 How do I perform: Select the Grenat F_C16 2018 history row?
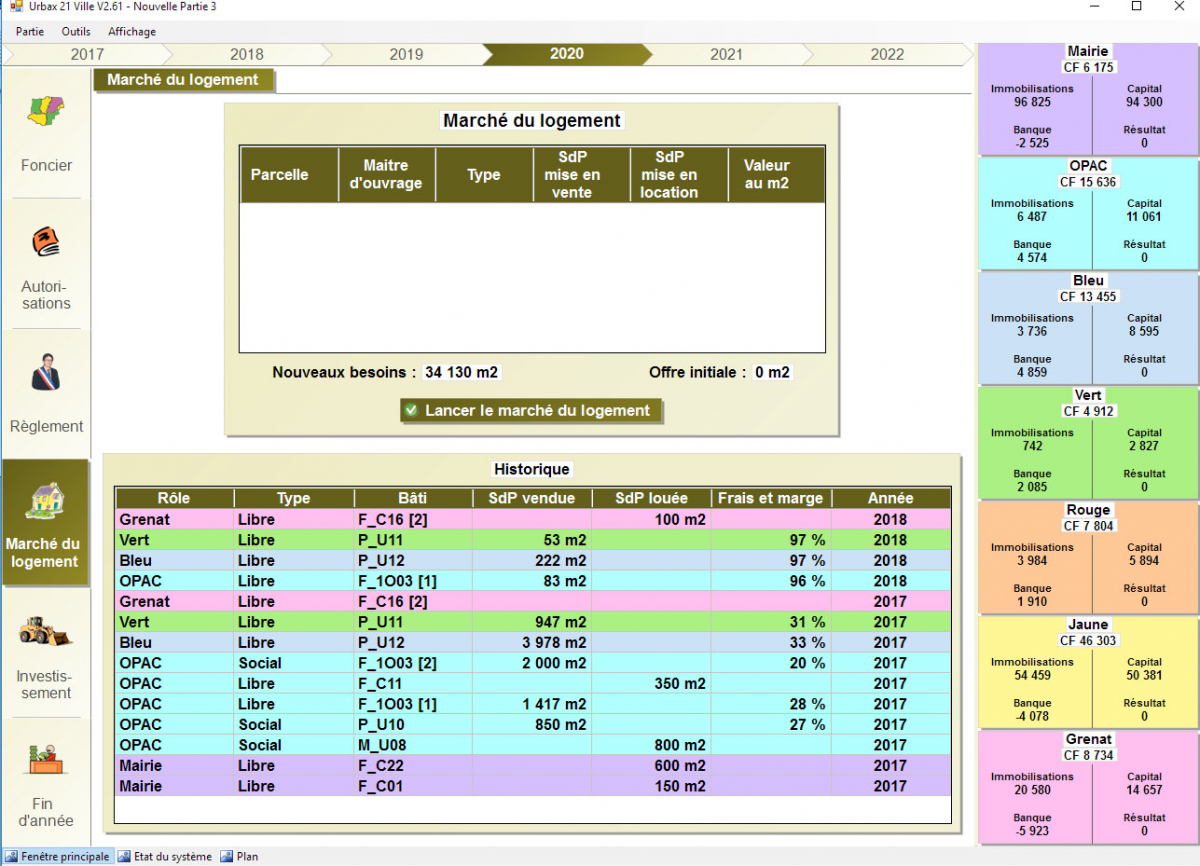coord(532,520)
